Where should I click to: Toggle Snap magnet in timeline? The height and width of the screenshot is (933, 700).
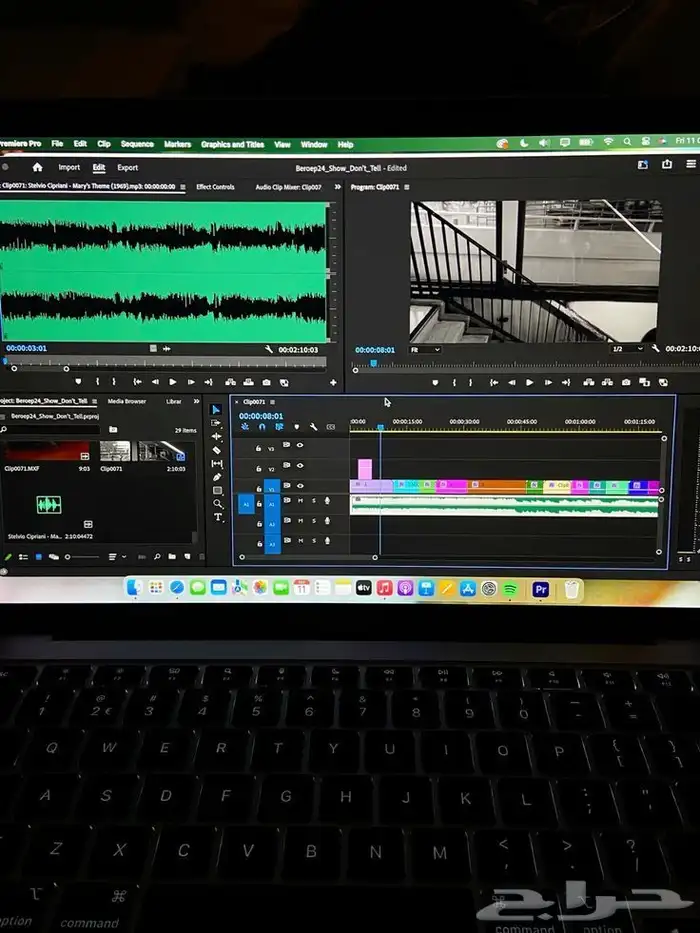click(x=262, y=427)
